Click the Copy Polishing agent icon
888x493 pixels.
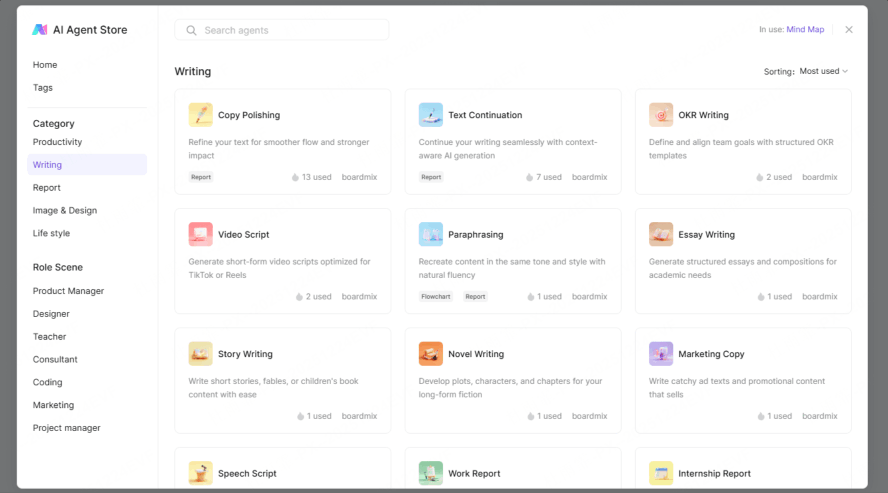[200, 115]
